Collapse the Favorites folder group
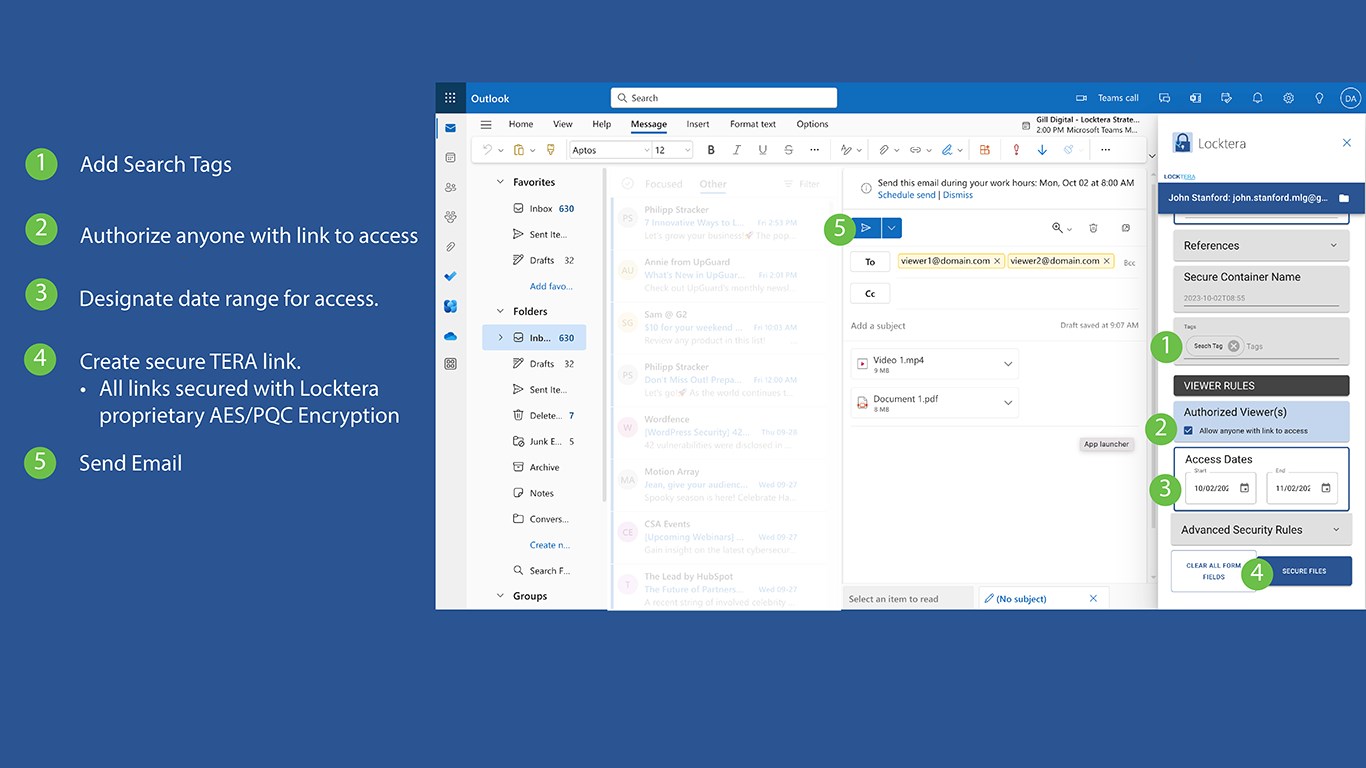The width and height of the screenshot is (1366, 768). pos(501,182)
